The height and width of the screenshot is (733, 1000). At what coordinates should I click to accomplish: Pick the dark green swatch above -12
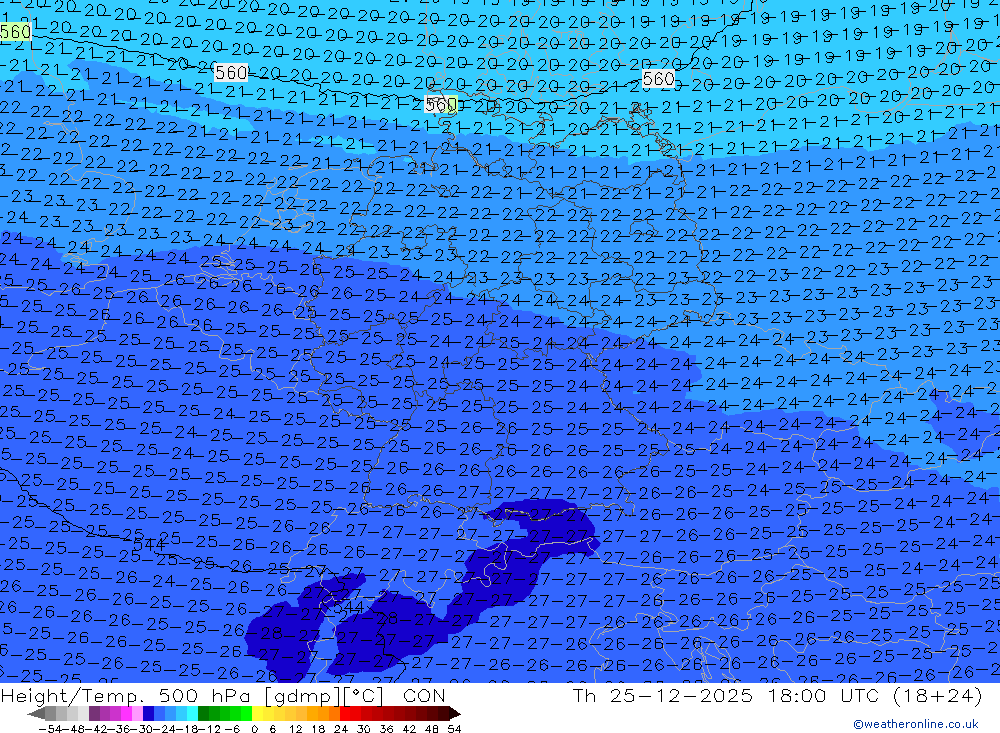pyautogui.click(x=203, y=714)
